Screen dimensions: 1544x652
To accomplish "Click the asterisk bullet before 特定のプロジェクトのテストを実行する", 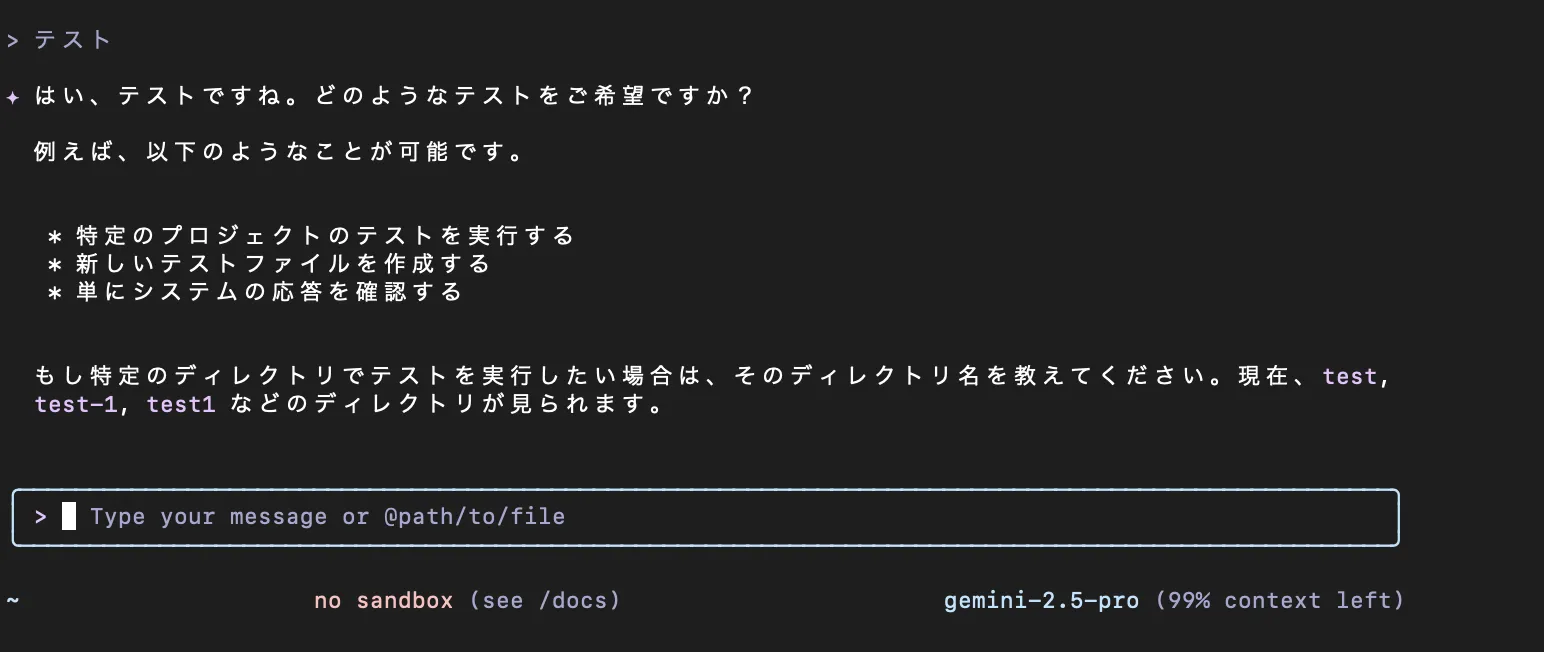I will (x=56, y=235).
